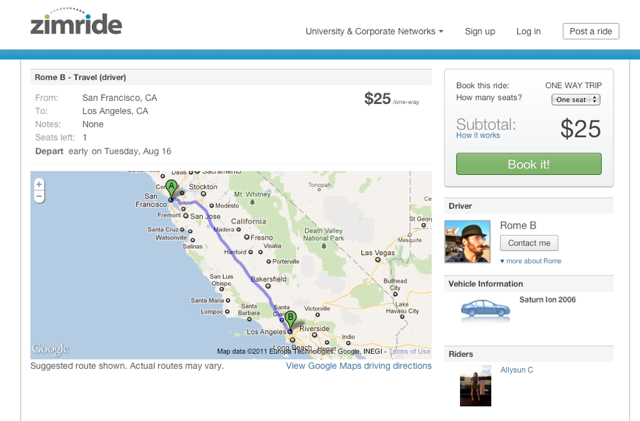Click Log in in navigation
The image size is (640, 421).
(528, 31)
